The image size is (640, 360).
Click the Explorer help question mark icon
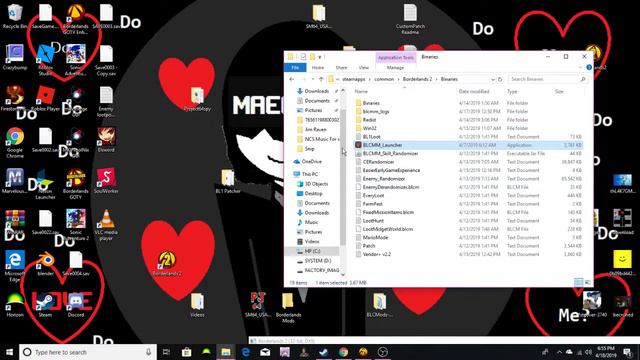tap(589, 67)
